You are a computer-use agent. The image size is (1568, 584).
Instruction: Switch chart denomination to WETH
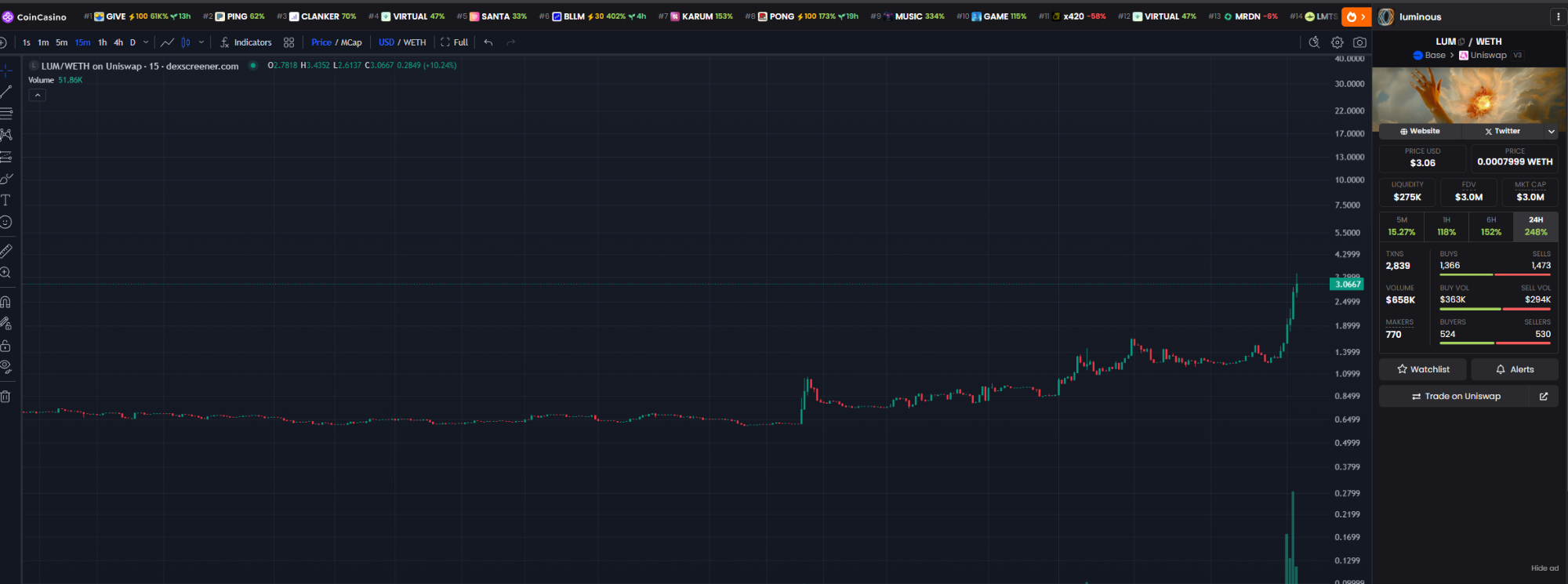coord(415,42)
